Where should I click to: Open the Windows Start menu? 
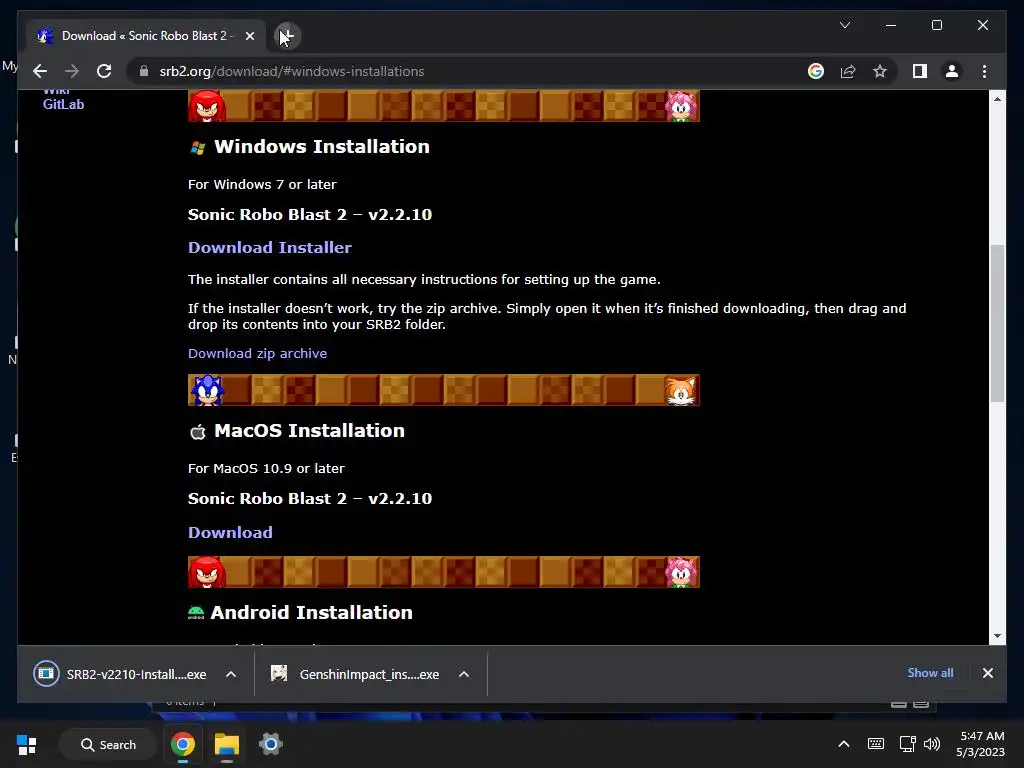click(x=27, y=744)
